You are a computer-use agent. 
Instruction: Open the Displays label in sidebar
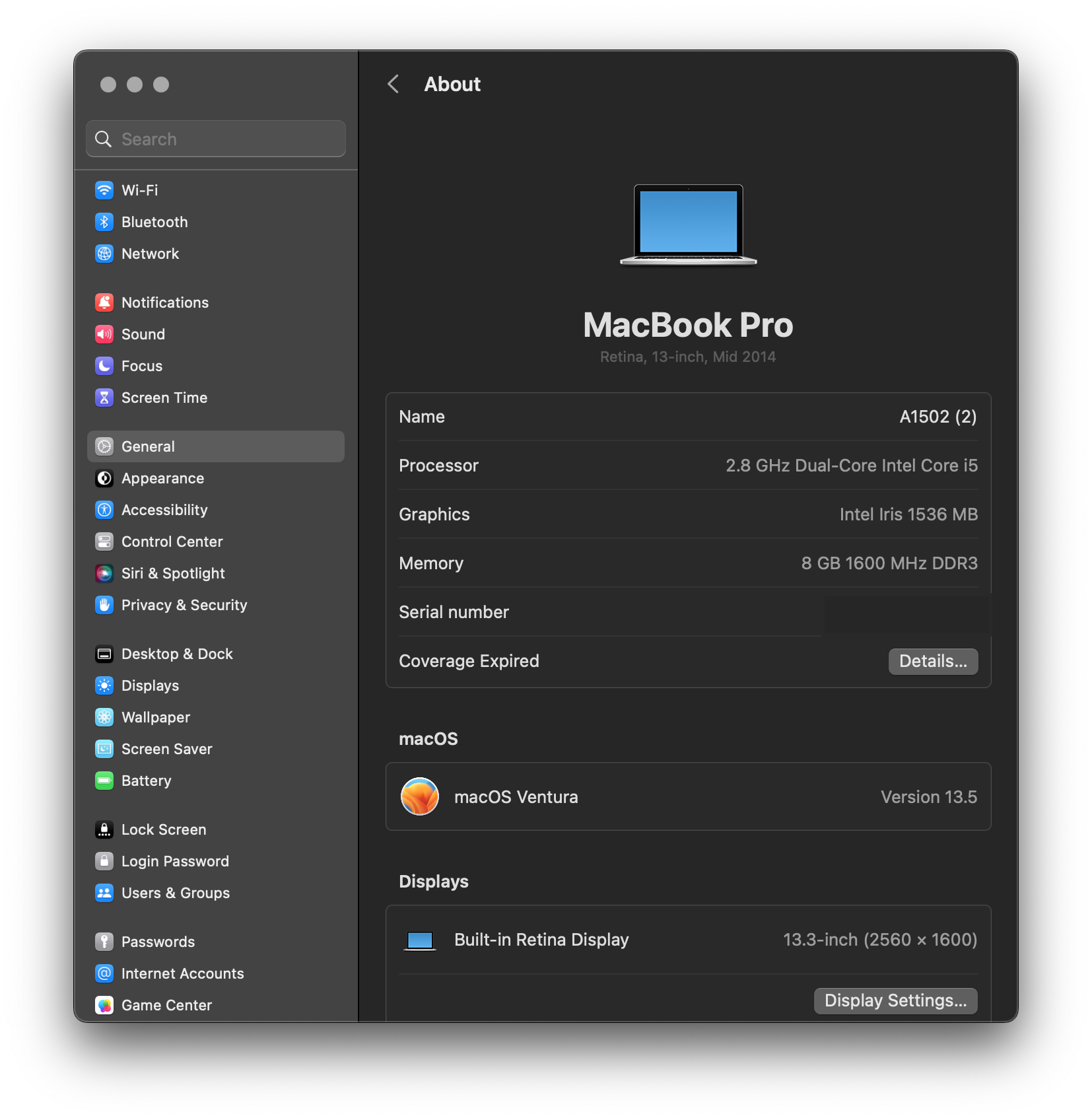click(151, 685)
